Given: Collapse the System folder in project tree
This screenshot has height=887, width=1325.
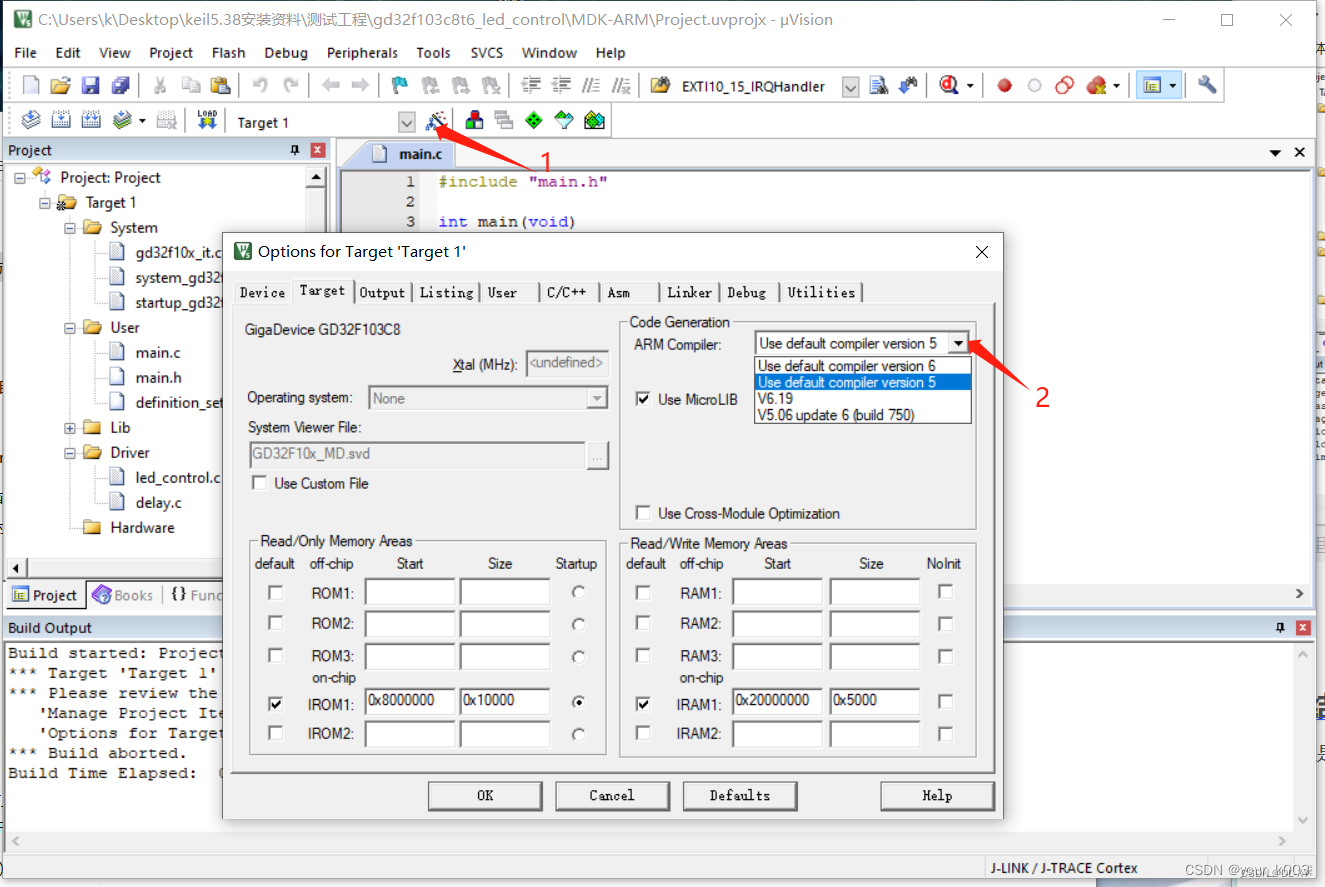Looking at the screenshot, I should click(x=70, y=227).
